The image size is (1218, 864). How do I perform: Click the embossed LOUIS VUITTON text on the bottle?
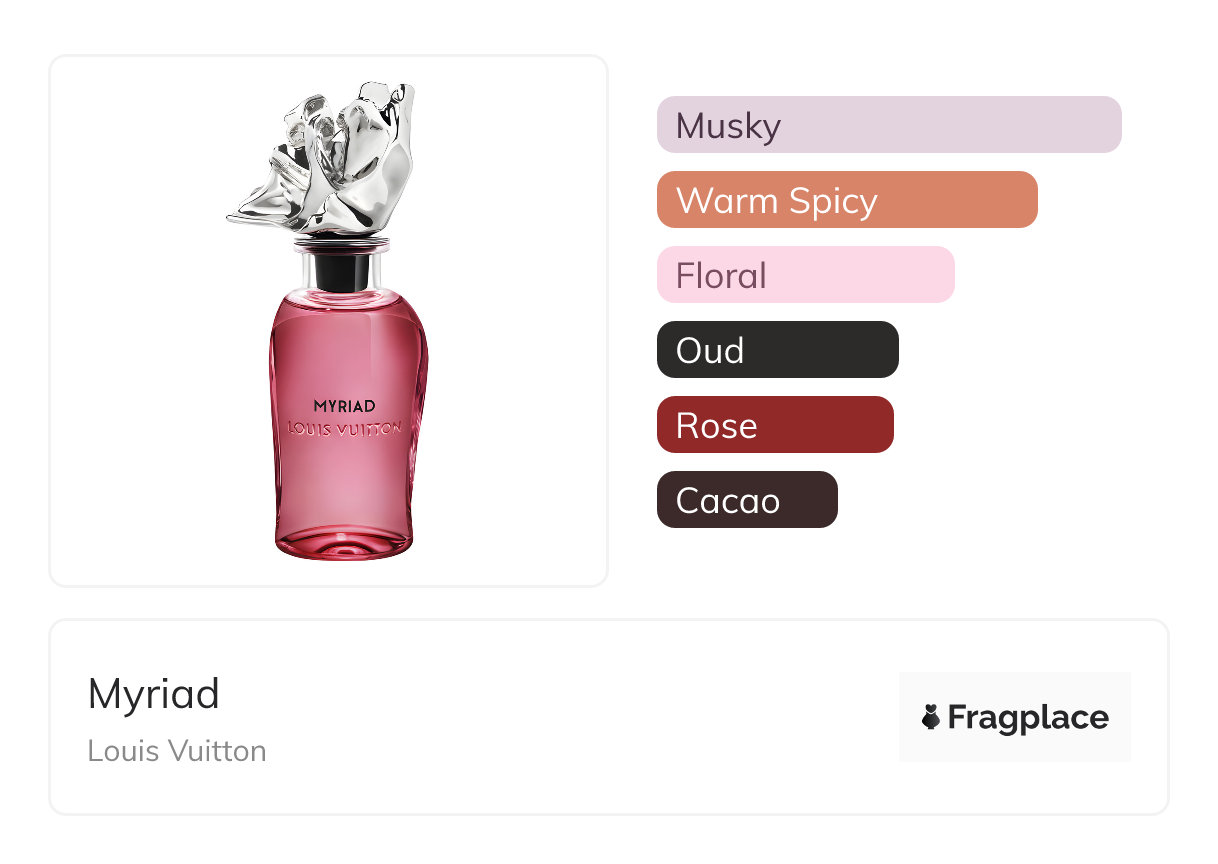click(x=344, y=428)
